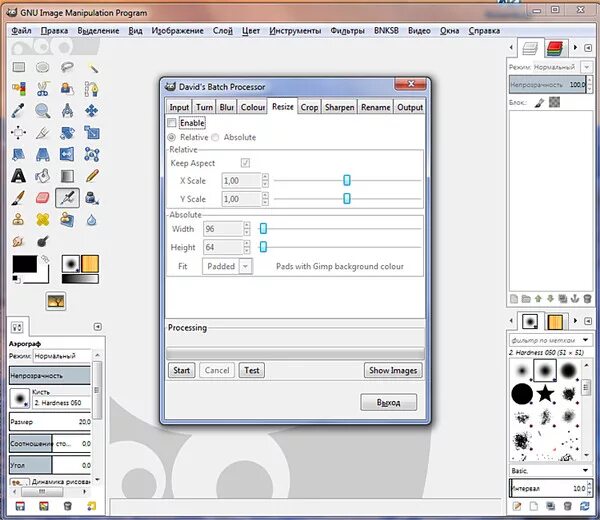Open the Фильтры menu
The height and width of the screenshot is (520, 600).
click(347, 31)
